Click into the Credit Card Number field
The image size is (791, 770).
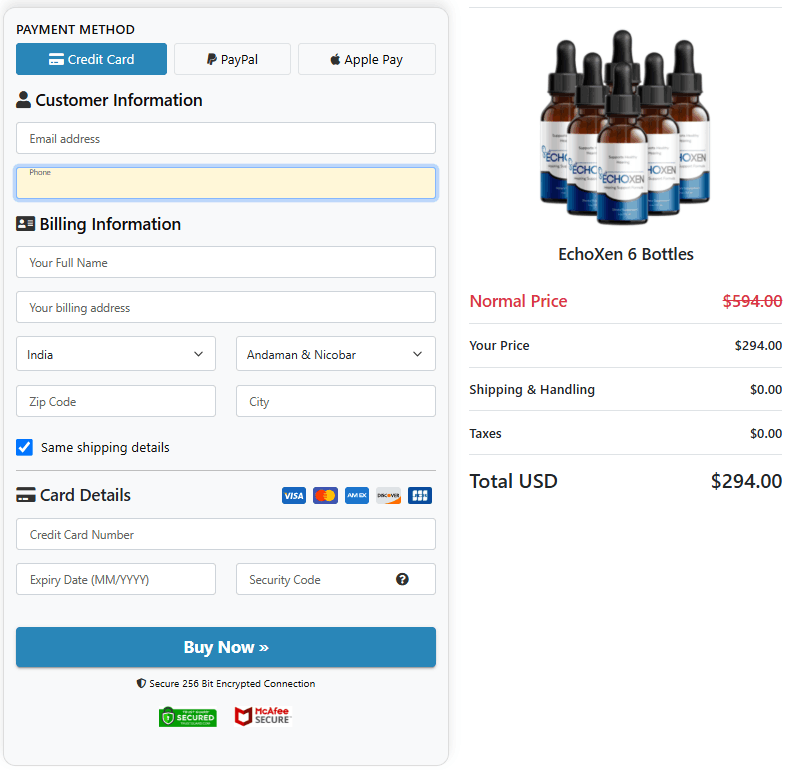click(226, 534)
